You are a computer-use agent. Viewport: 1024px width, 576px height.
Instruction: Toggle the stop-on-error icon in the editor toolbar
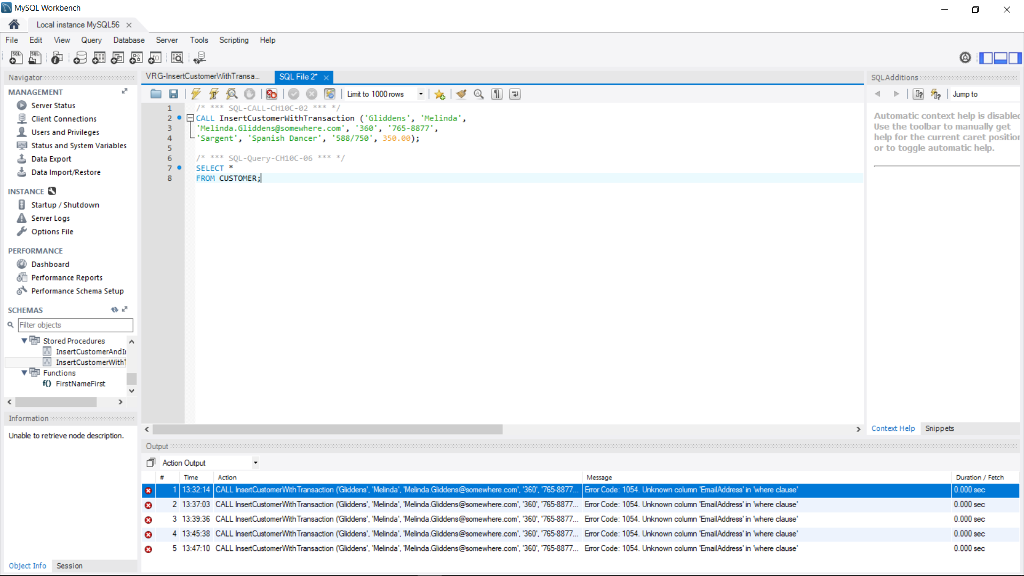click(271, 93)
